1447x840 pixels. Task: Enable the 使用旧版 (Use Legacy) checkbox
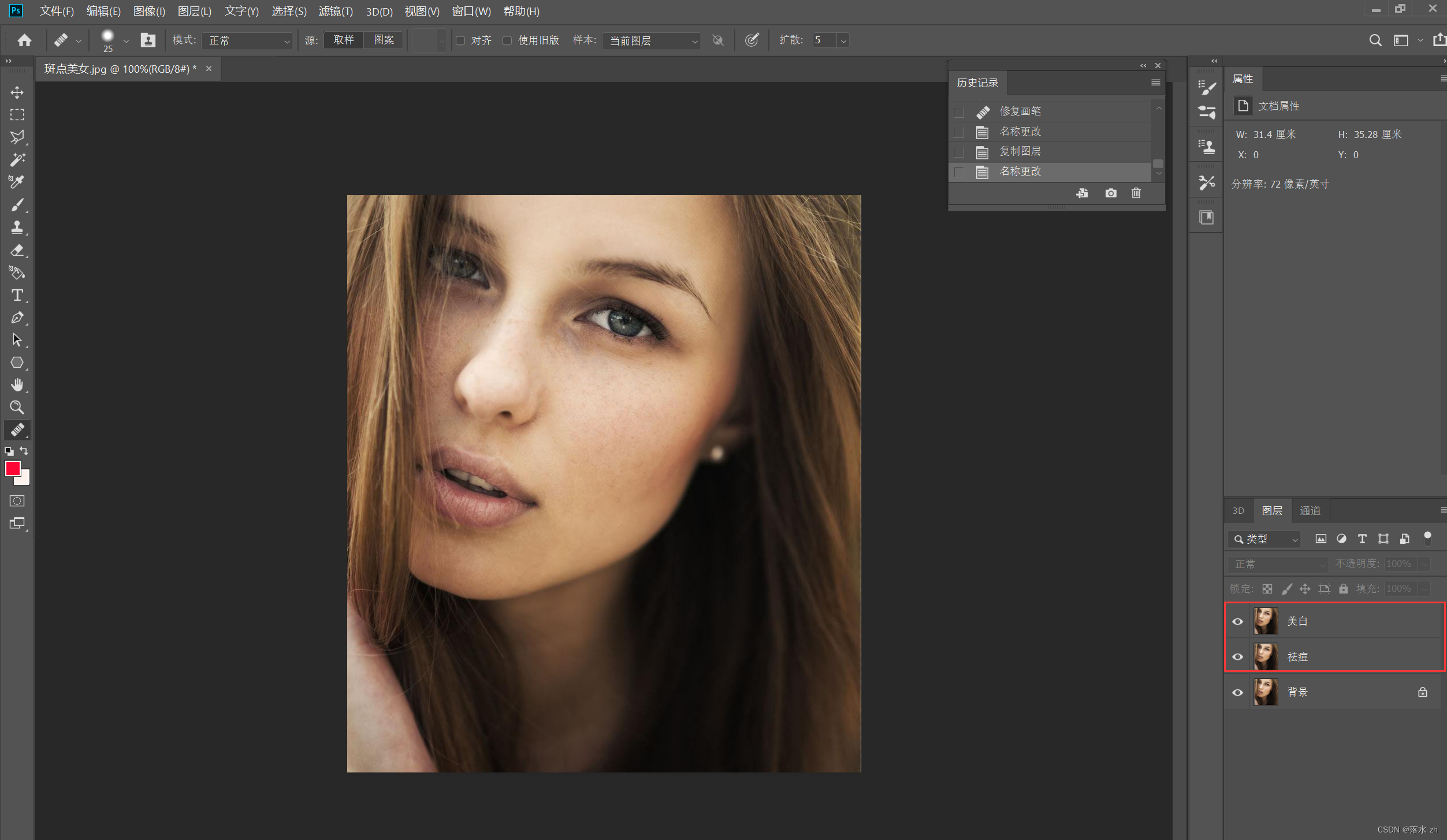pyautogui.click(x=507, y=40)
